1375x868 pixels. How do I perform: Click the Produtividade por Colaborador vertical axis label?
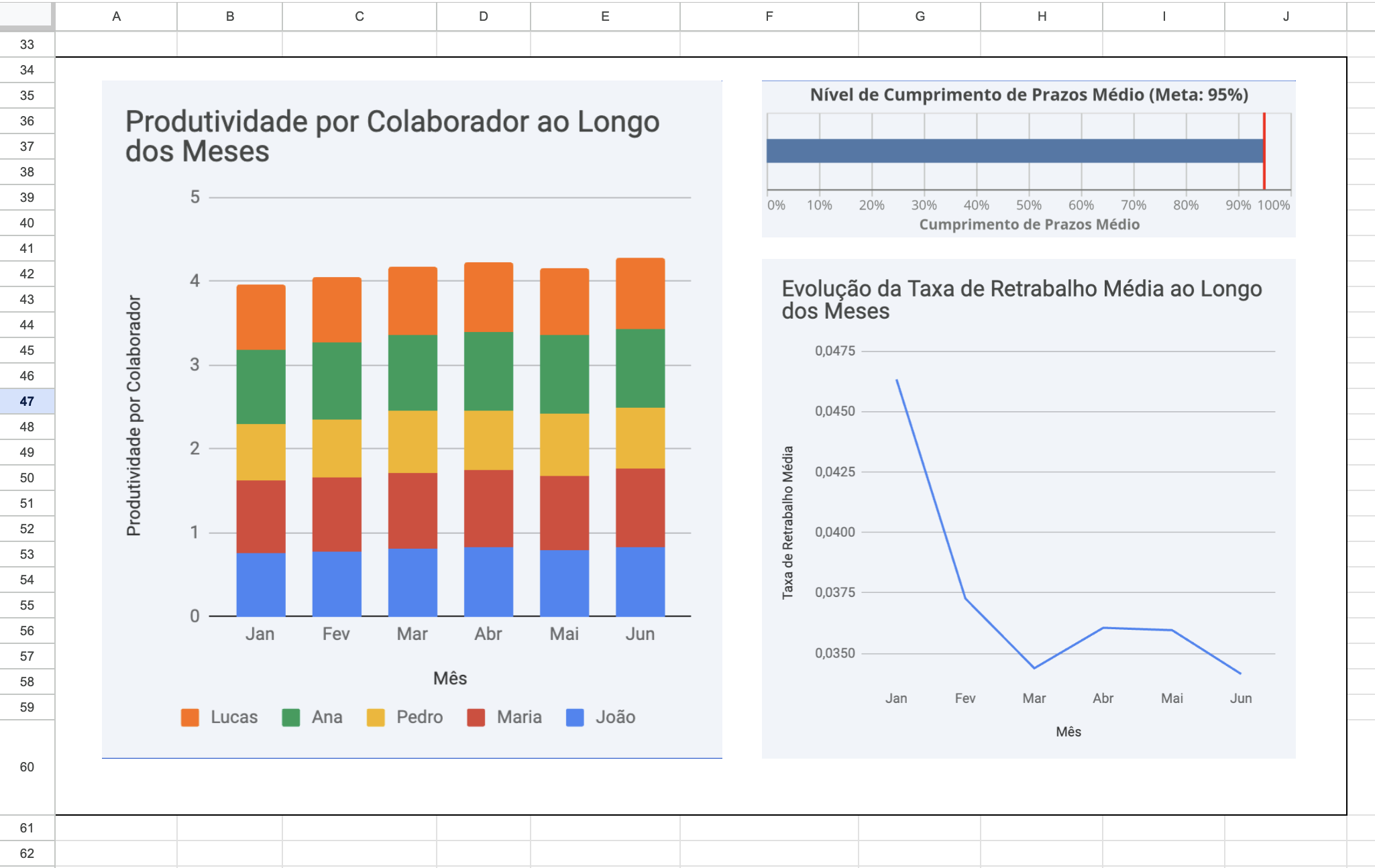(x=134, y=415)
